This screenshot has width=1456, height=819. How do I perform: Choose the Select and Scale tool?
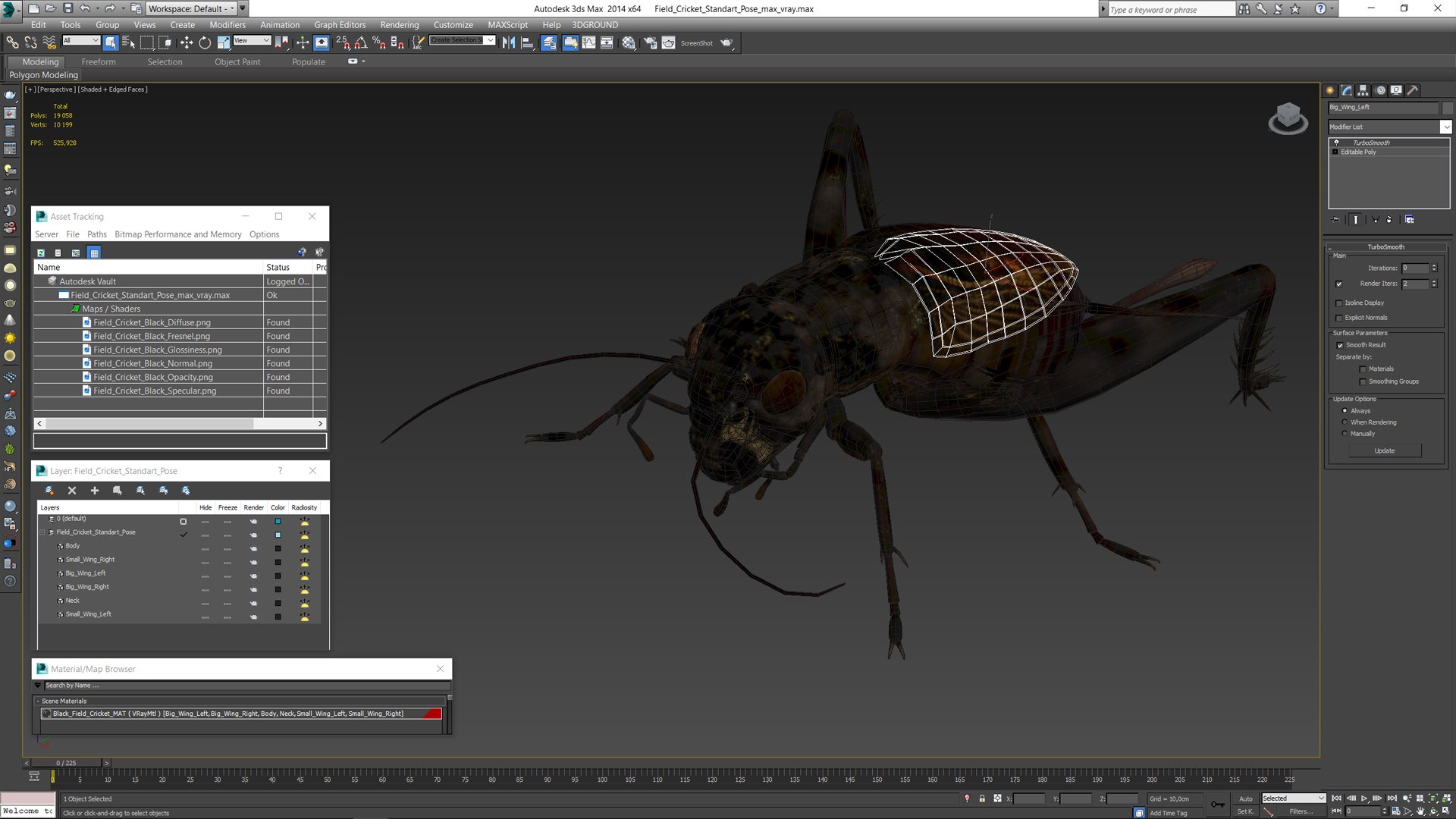tap(223, 42)
